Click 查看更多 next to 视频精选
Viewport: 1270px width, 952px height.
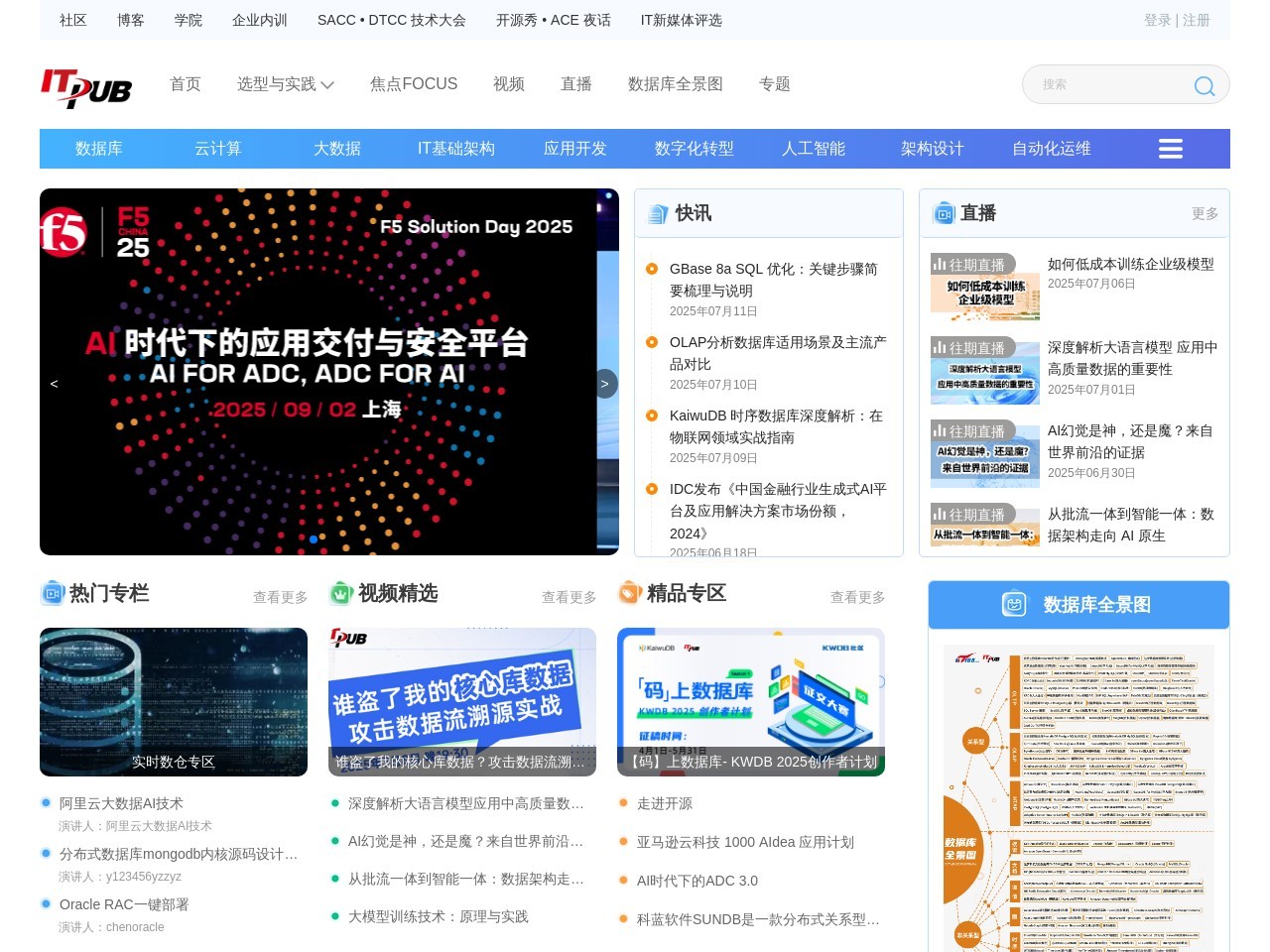click(570, 597)
